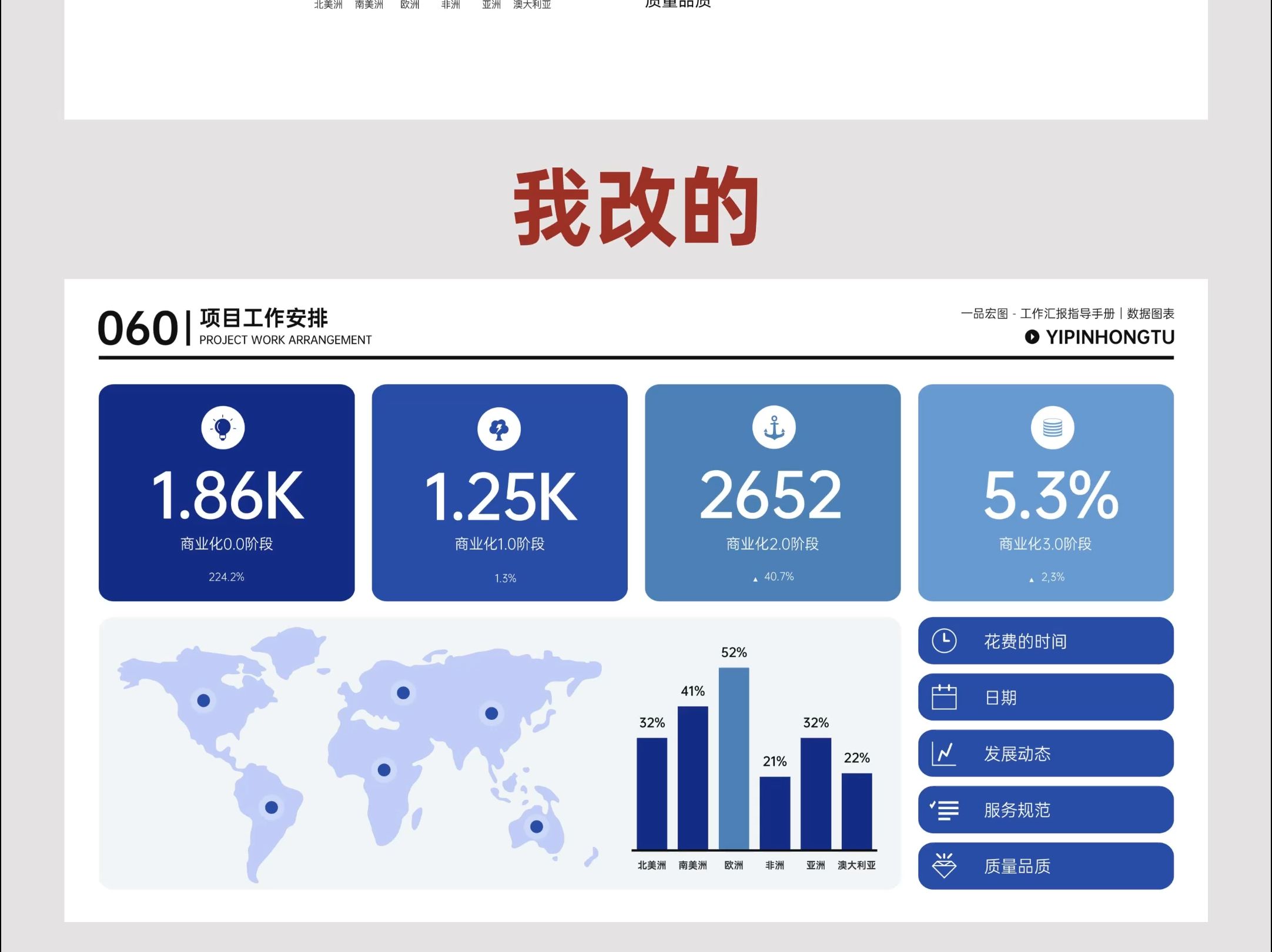The height and width of the screenshot is (952, 1272).
Task: Click the 224.2% text
Action: click(x=226, y=577)
